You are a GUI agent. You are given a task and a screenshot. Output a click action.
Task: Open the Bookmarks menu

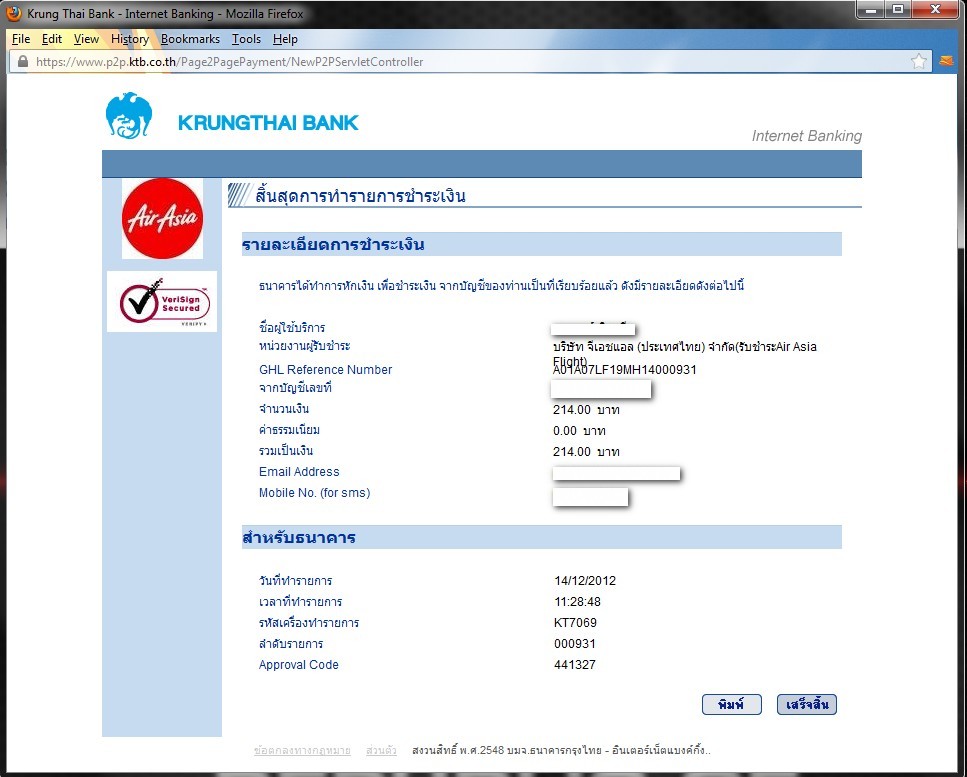point(191,39)
